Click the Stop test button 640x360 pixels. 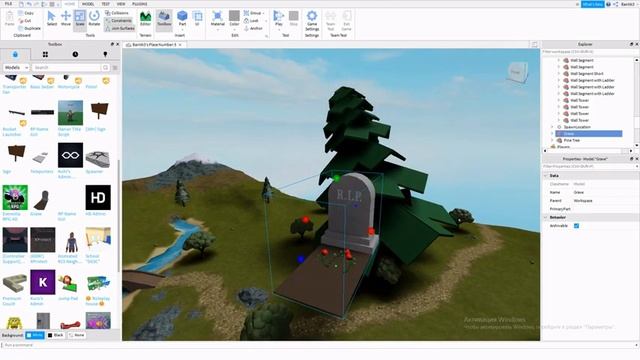[293, 19]
